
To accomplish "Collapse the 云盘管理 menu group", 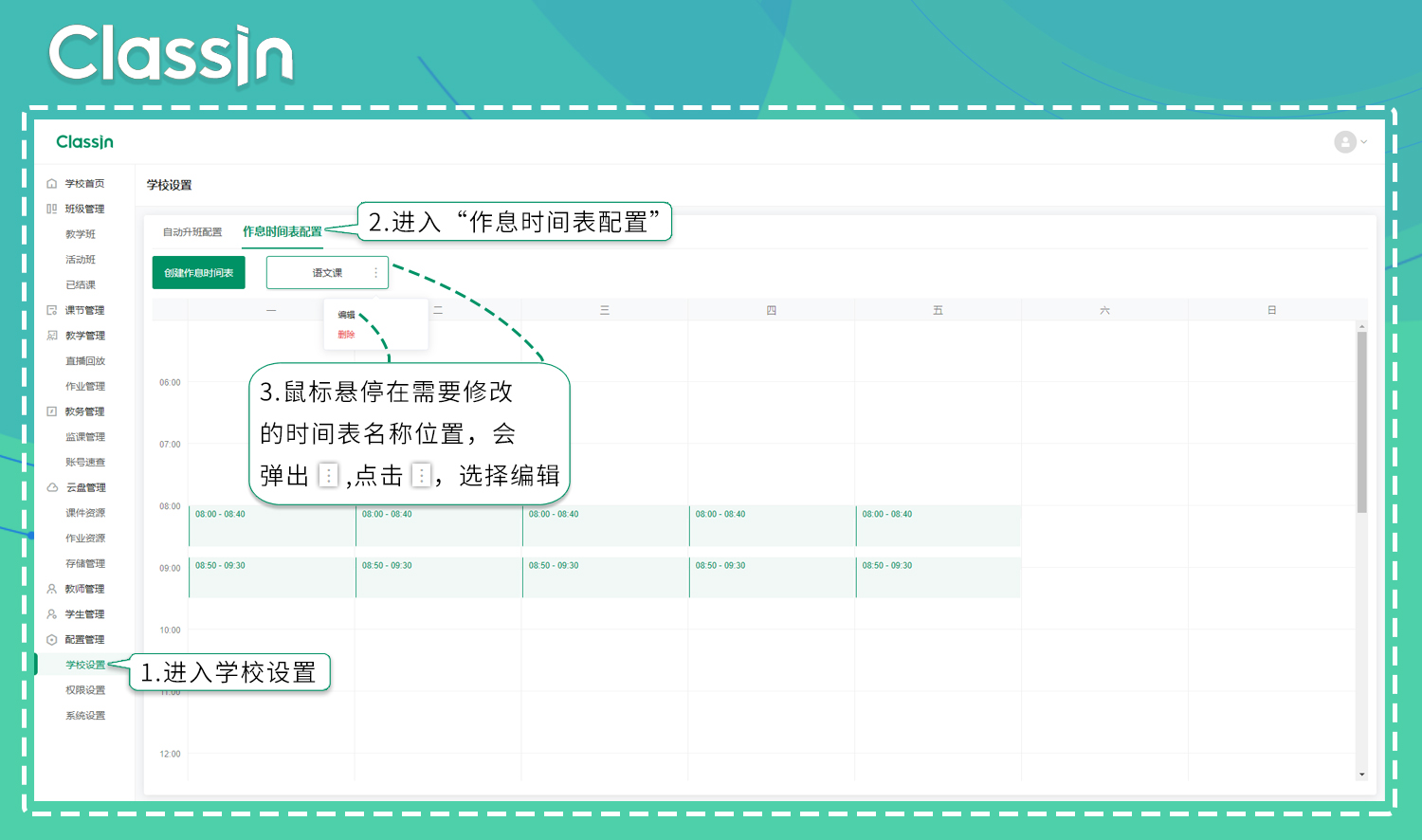I will point(85,487).
